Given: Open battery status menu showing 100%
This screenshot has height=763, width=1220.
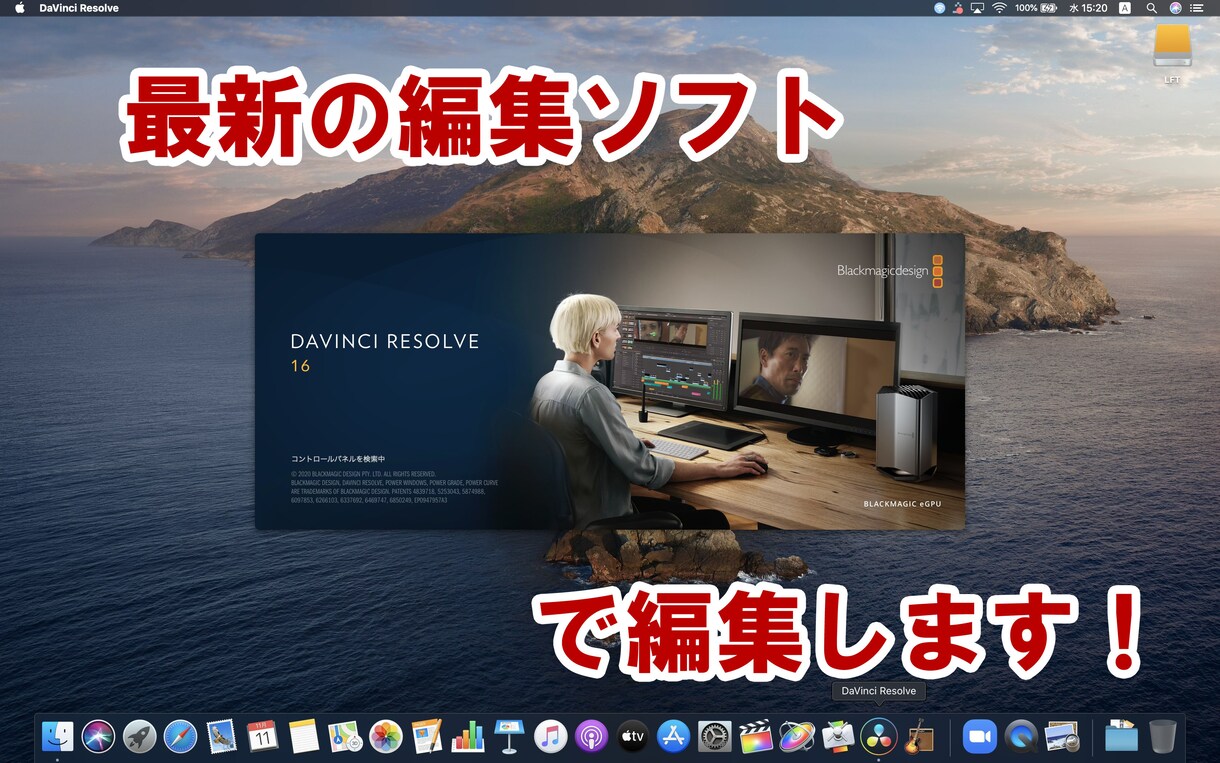Looking at the screenshot, I should [1037, 8].
